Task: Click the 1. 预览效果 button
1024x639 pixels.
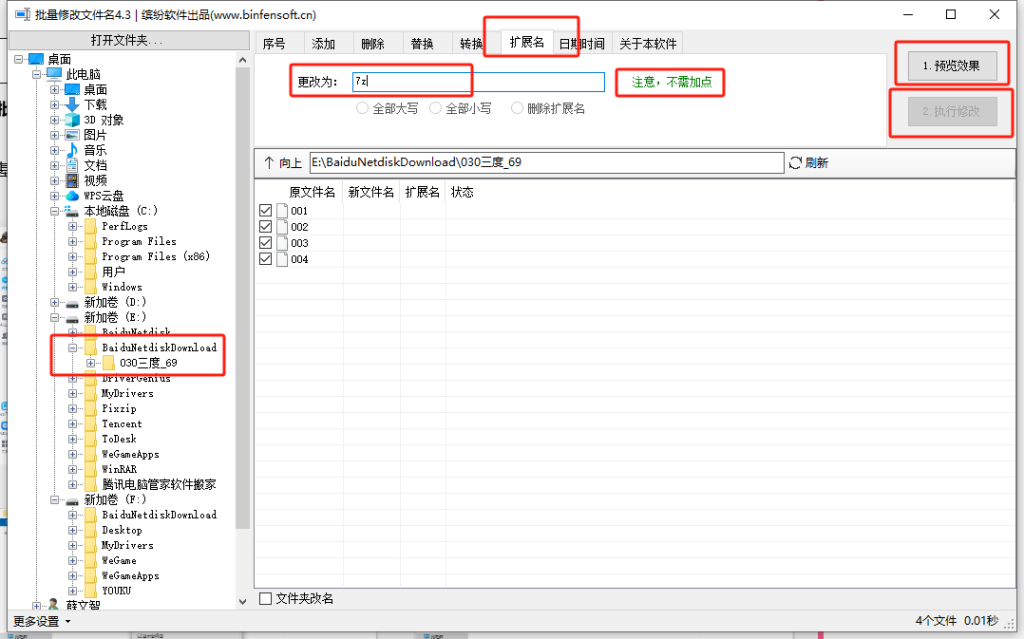Action: coord(945,67)
